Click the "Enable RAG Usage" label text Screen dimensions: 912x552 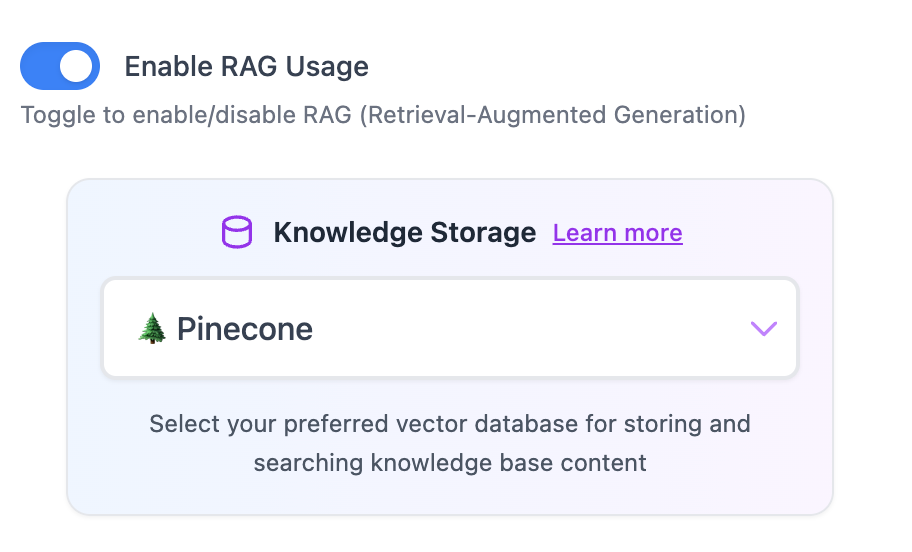pyautogui.click(x=246, y=67)
